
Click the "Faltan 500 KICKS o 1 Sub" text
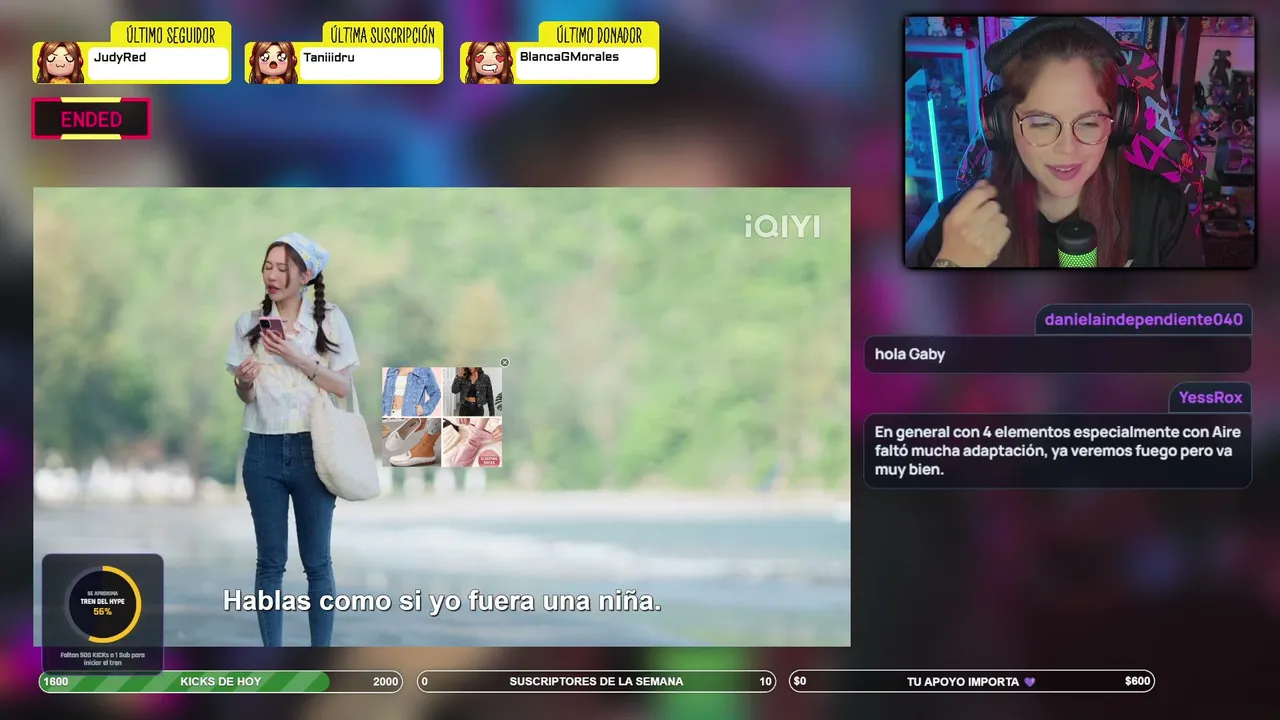click(x=103, y=658)
